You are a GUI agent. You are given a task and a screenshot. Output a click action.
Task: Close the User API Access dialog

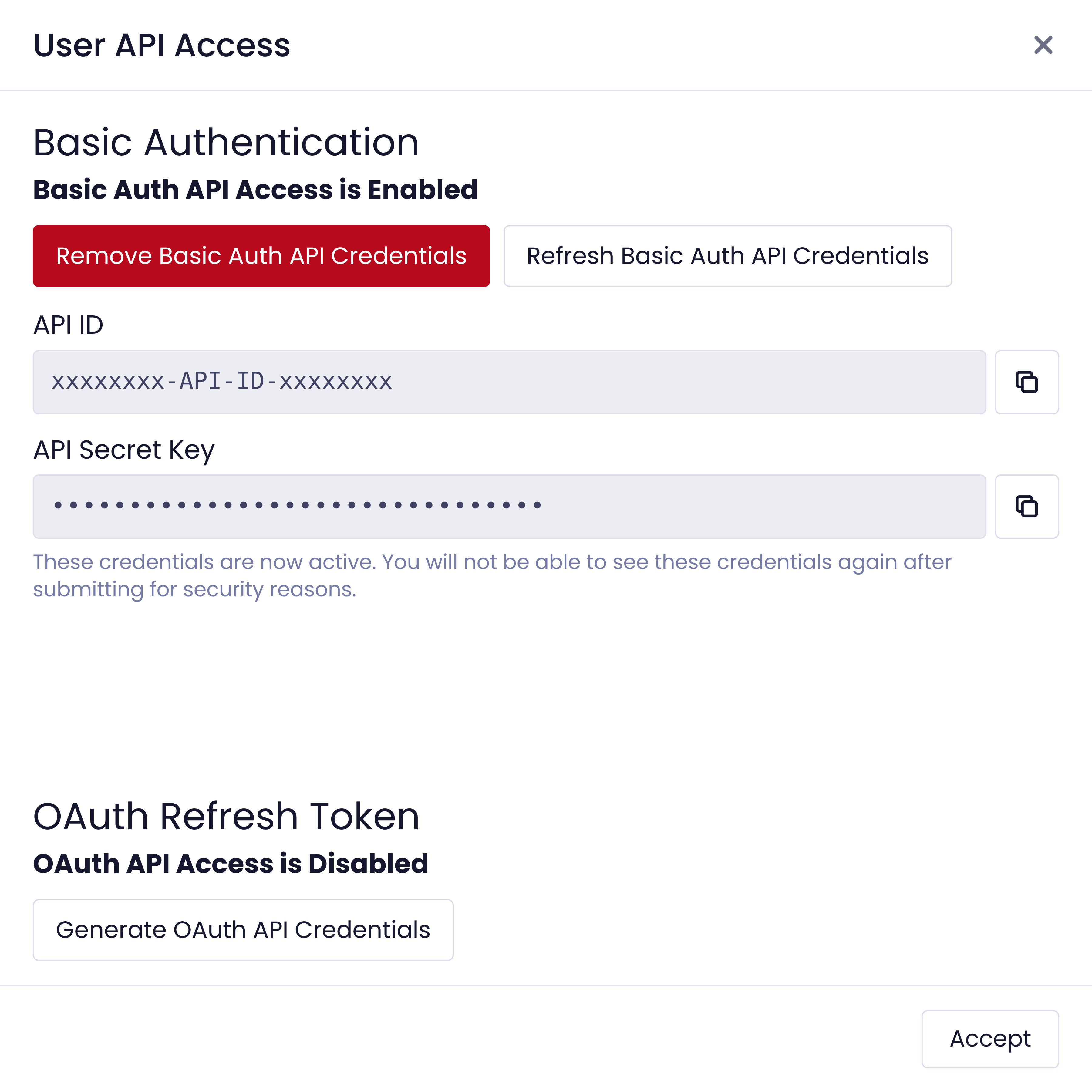1043,45
